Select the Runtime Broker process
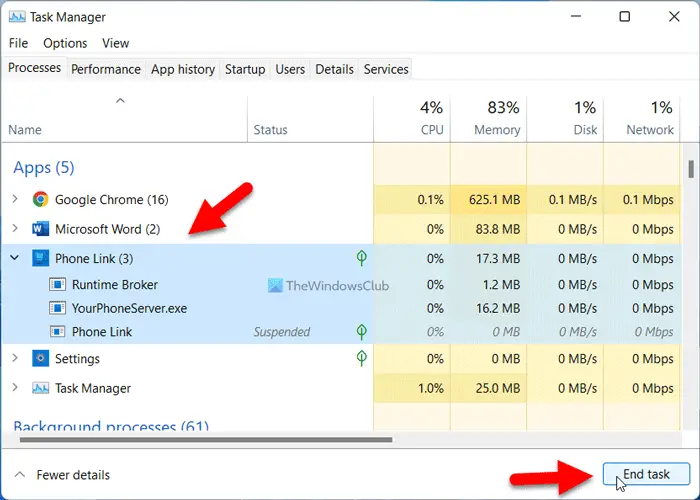 pos(342,284)
